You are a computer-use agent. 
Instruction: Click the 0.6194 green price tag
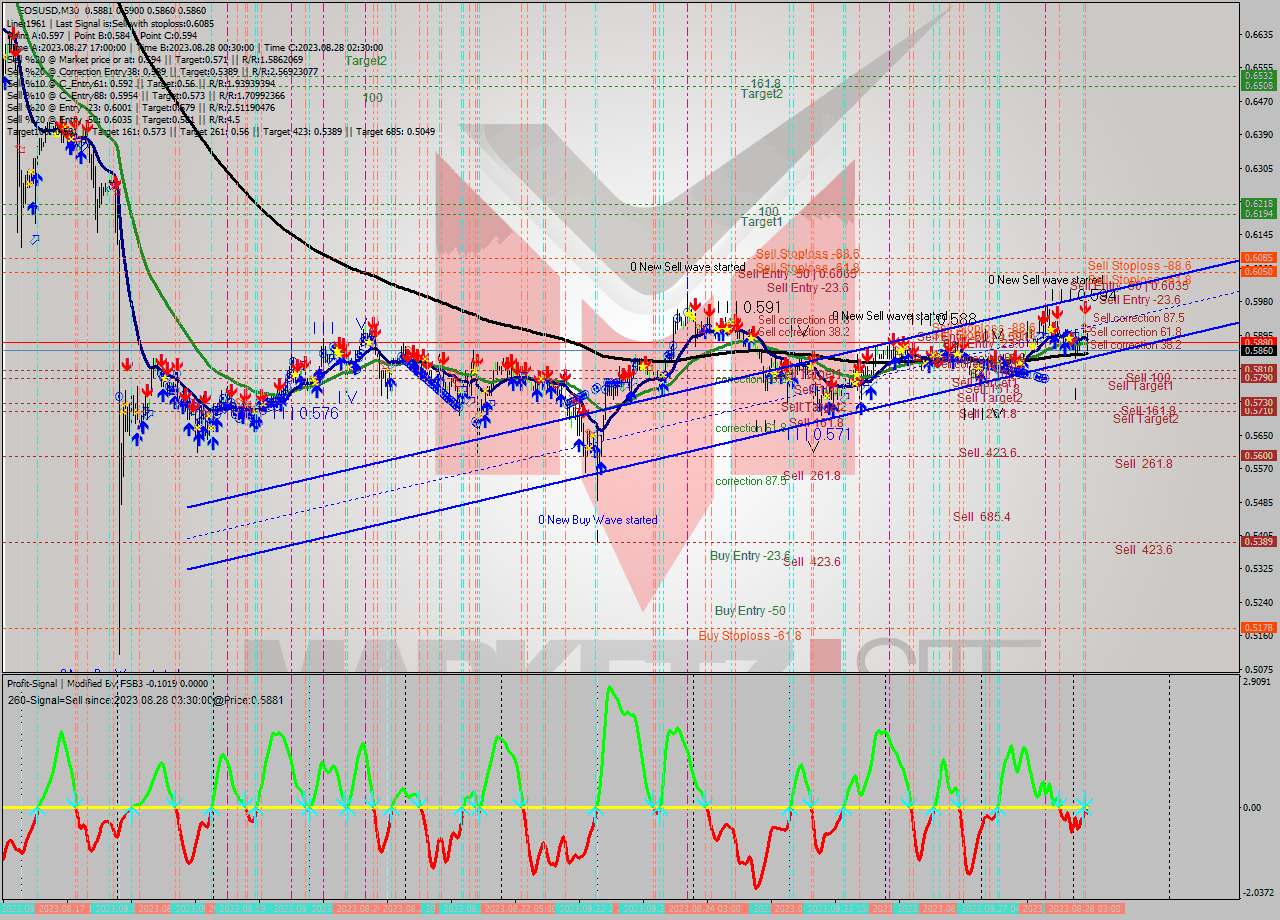(1257, 213)
